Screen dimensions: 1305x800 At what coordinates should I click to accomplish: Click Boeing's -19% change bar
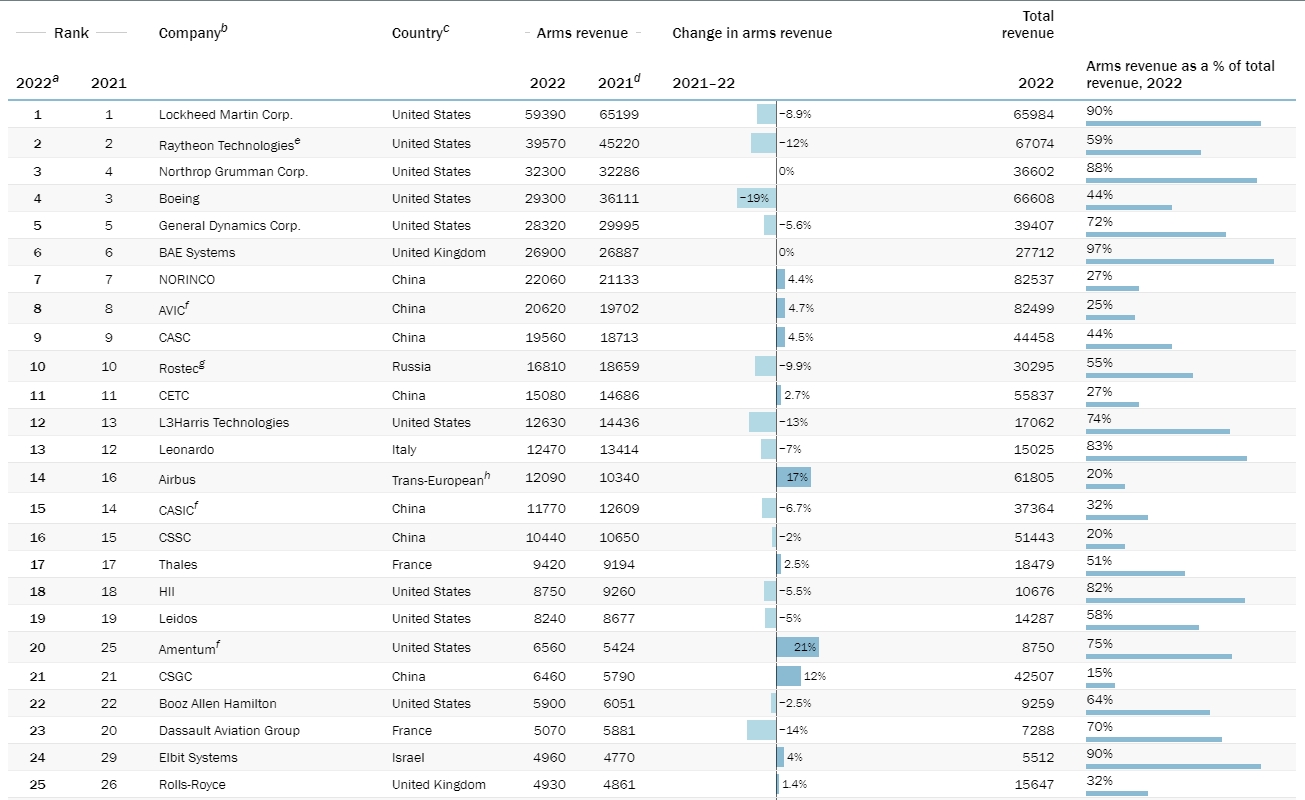pyautogui.click(x=756, y=198)
